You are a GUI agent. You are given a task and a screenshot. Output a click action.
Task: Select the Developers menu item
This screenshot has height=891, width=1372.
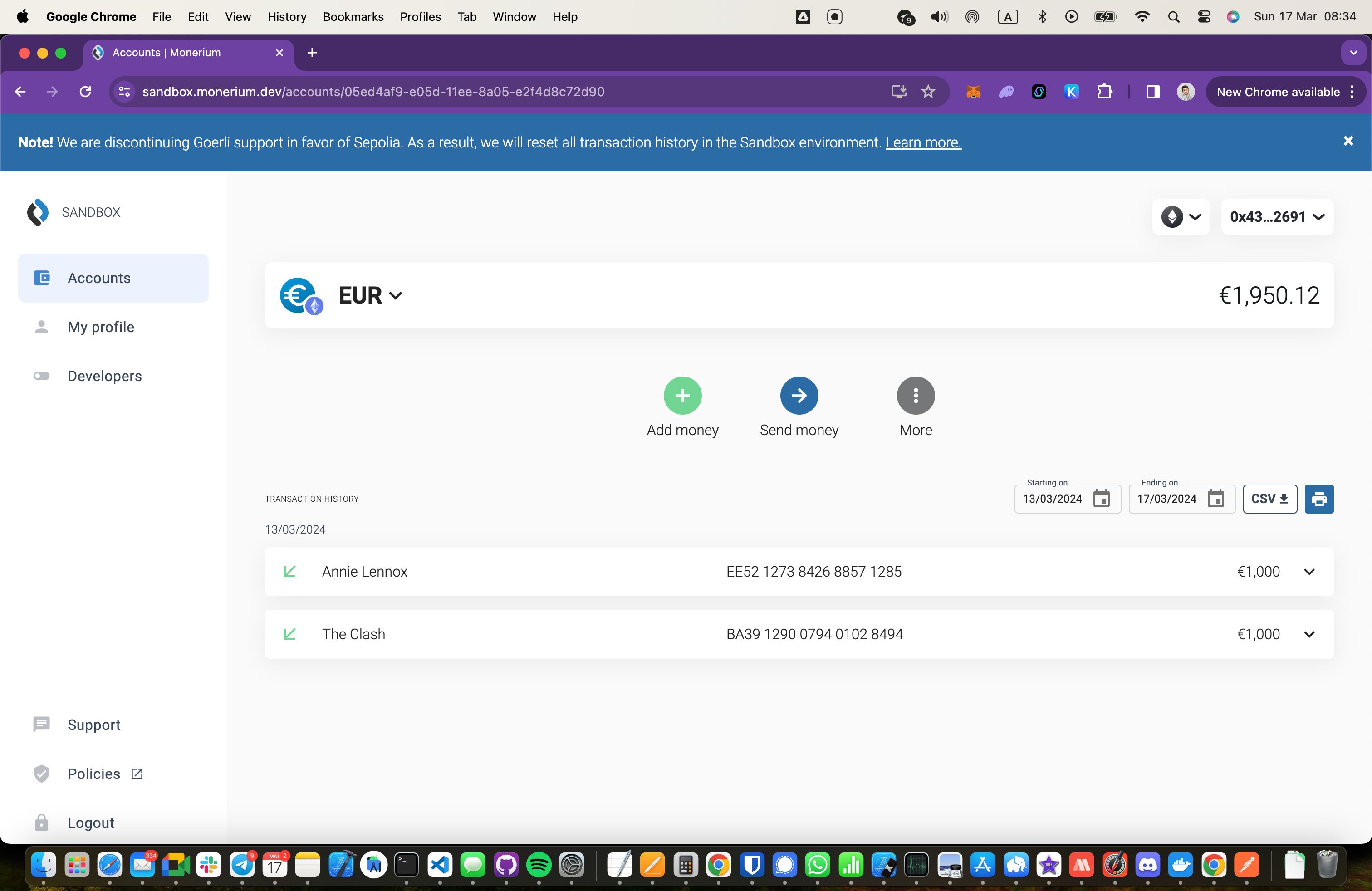[104, 376]
